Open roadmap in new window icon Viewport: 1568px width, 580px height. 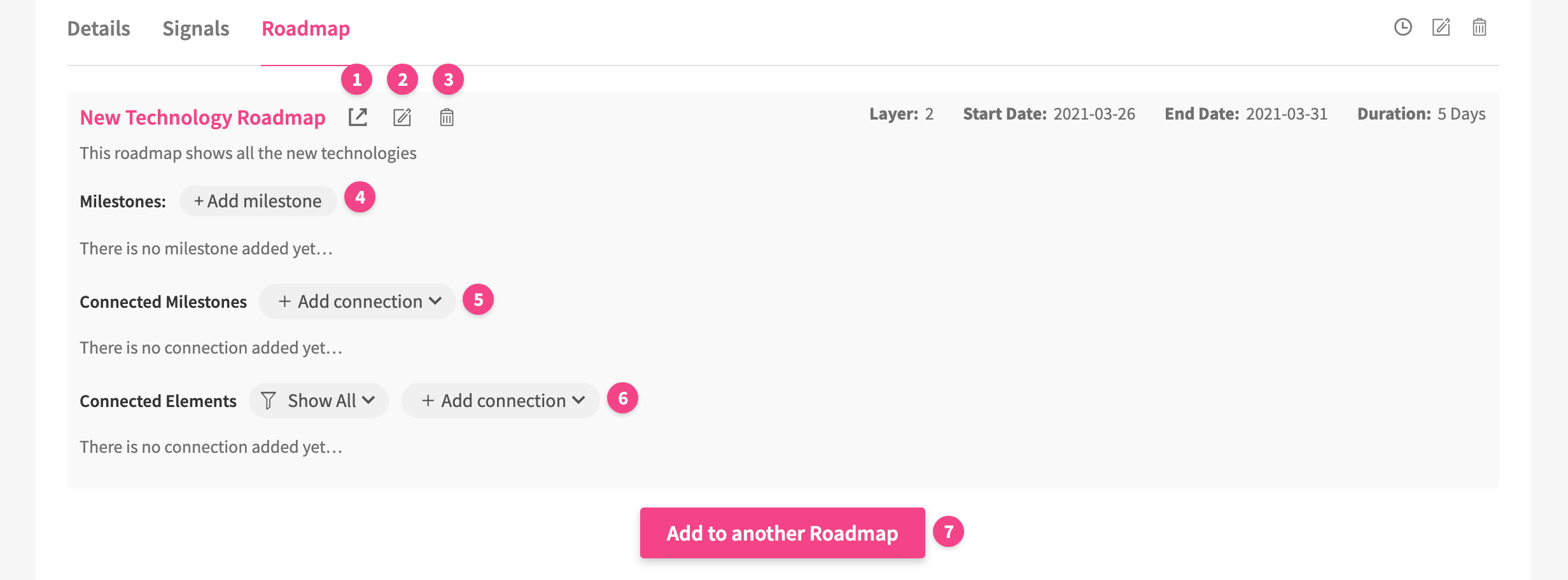coord(358,117)
